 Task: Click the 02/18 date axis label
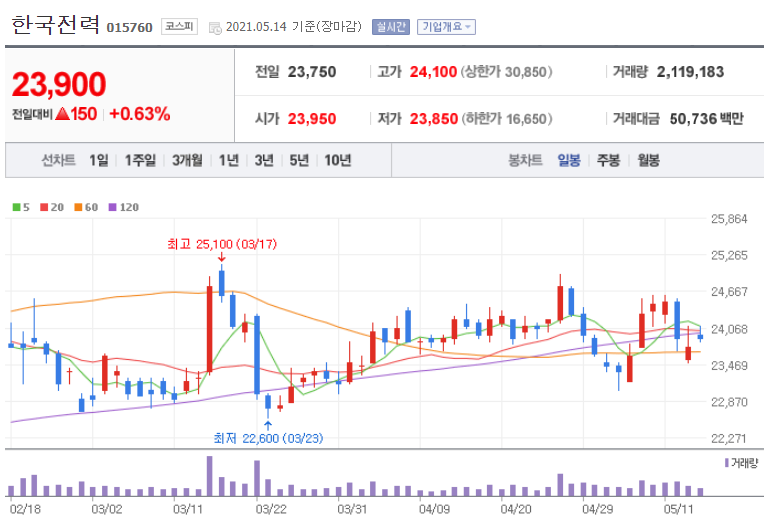coord(25,509)
